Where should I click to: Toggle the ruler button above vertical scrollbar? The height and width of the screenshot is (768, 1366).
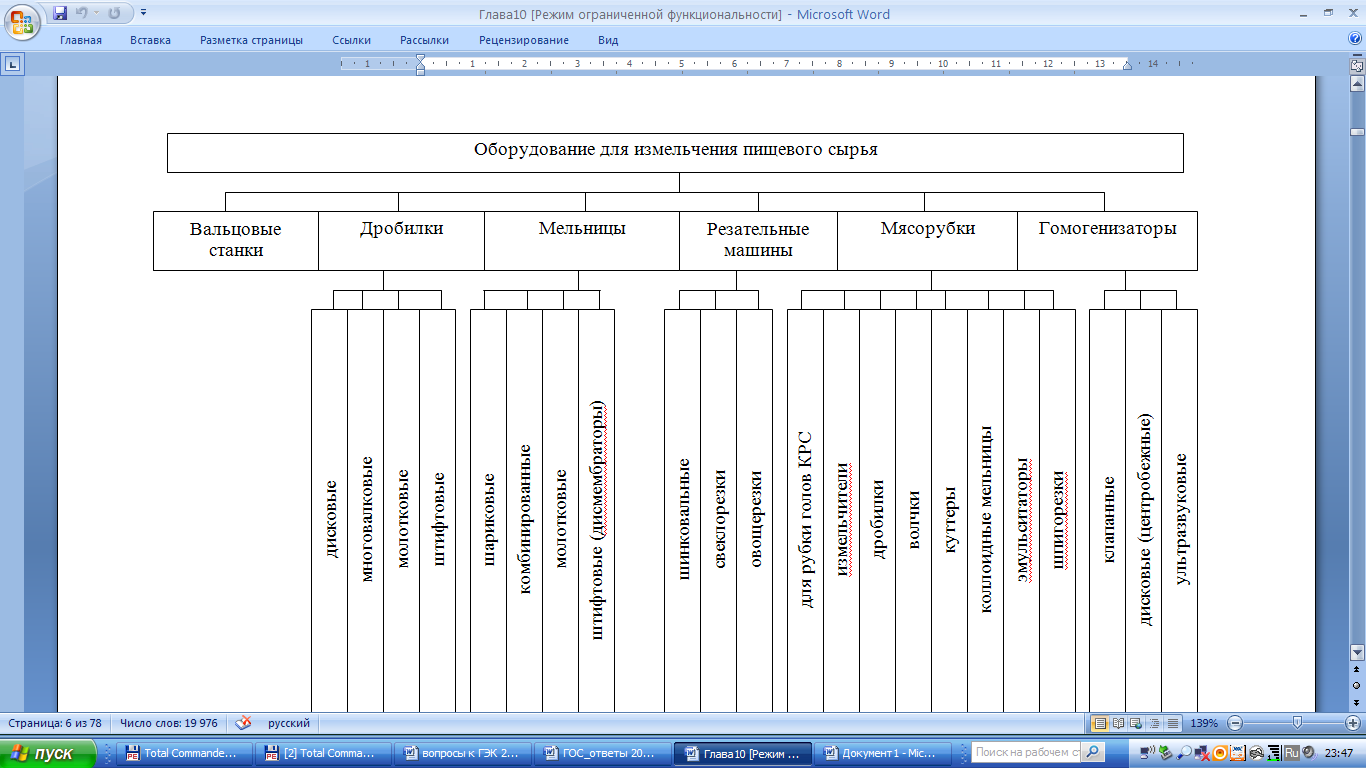pos(1357,64)
